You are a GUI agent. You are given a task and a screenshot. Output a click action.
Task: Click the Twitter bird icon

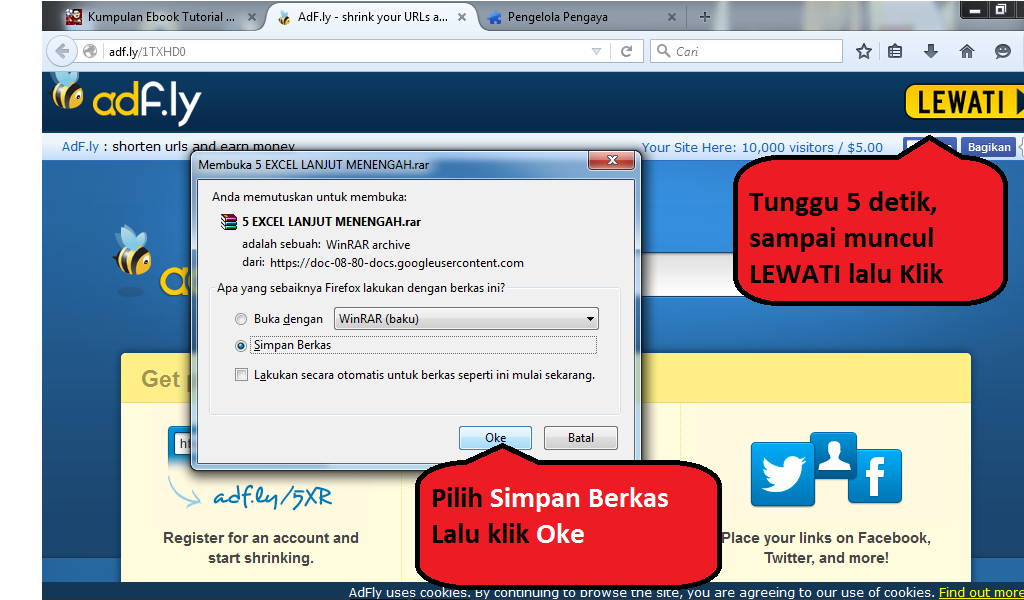782,474
